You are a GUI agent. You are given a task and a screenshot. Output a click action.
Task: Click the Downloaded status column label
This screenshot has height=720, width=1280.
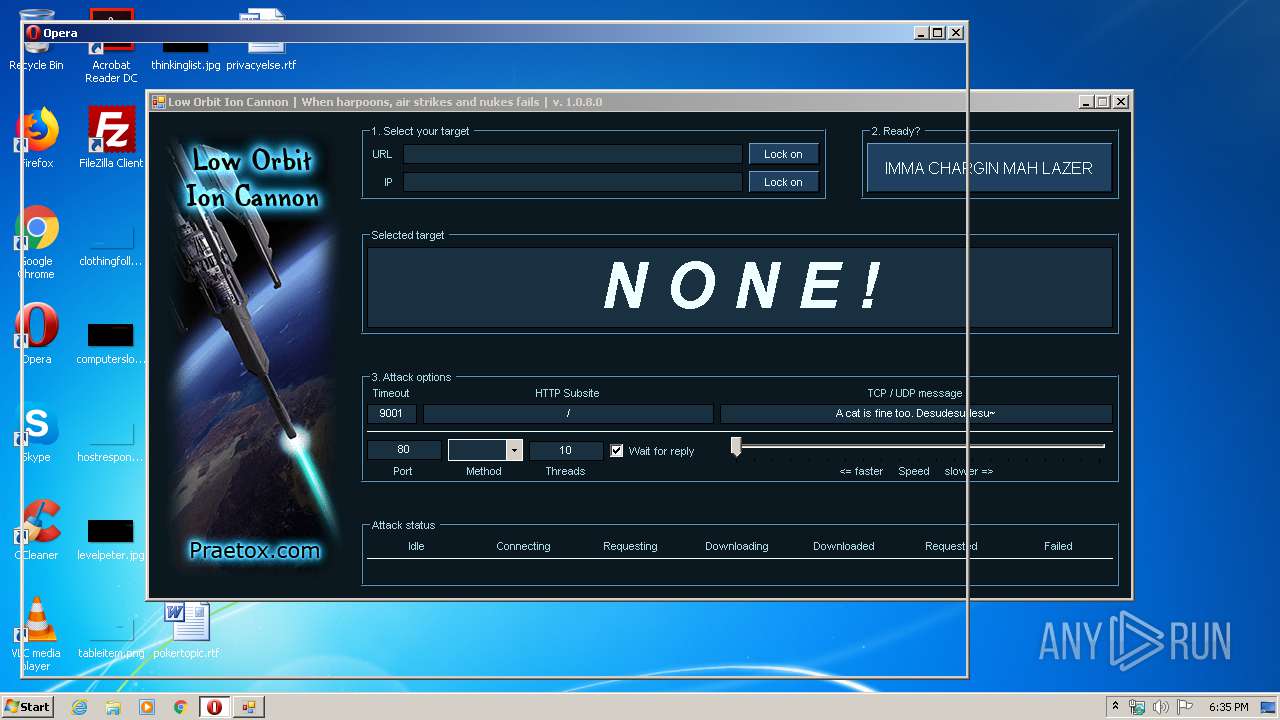(843, 546)
